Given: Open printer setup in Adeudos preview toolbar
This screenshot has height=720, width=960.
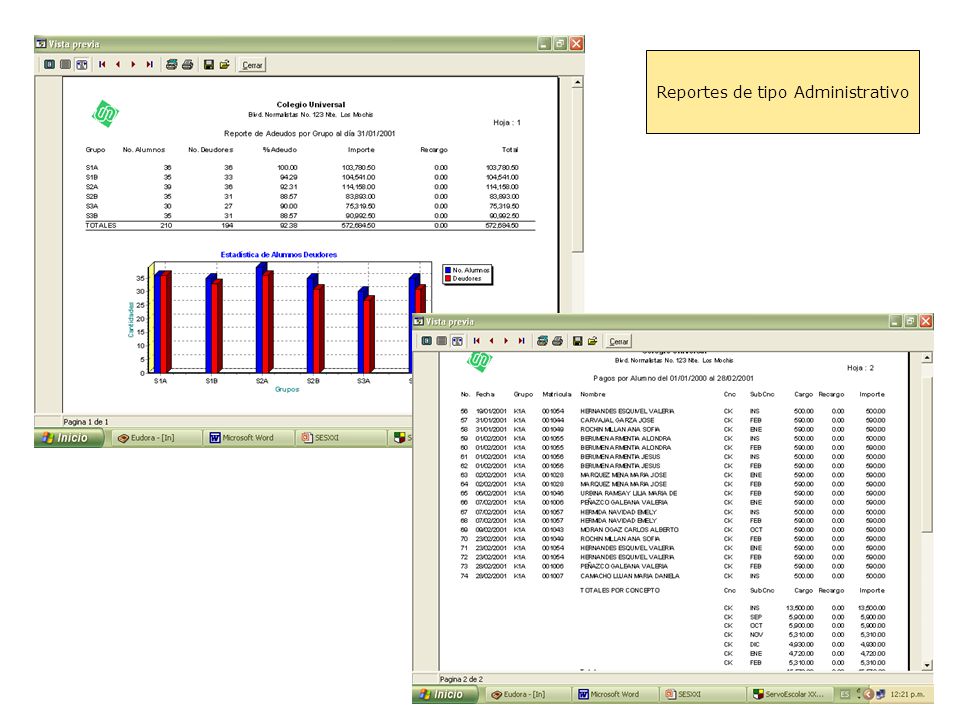Looking at the screenshot, I should [171, 64].
